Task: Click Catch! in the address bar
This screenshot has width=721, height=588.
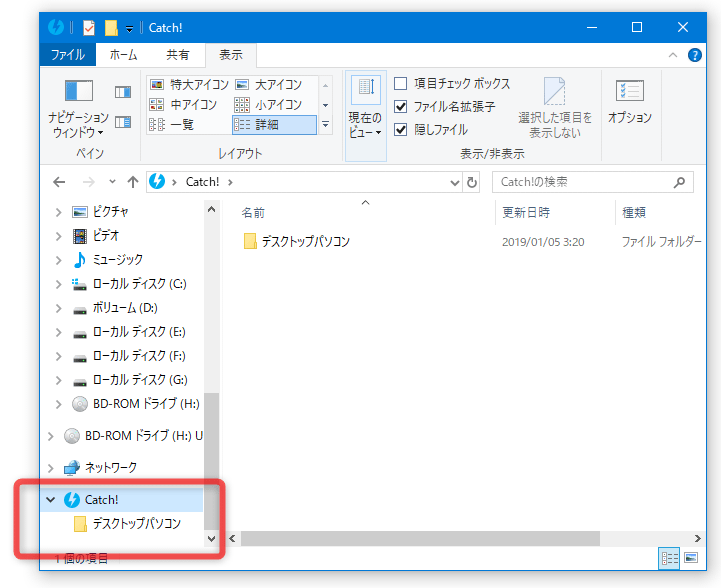Action: coord(202,182)
